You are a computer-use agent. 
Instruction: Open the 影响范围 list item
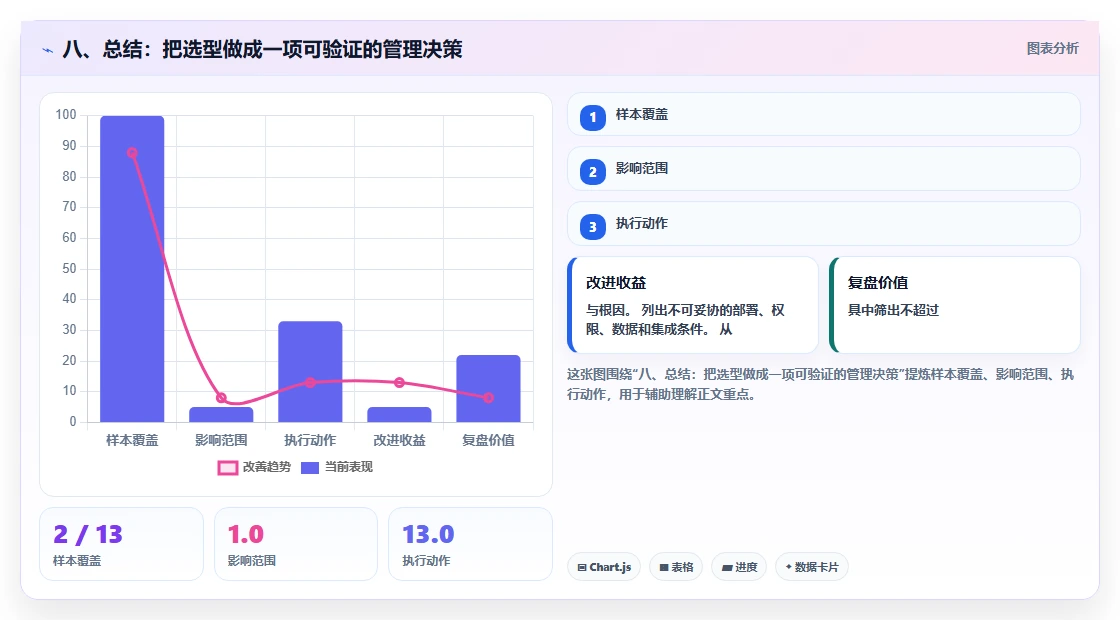point(824,169)
